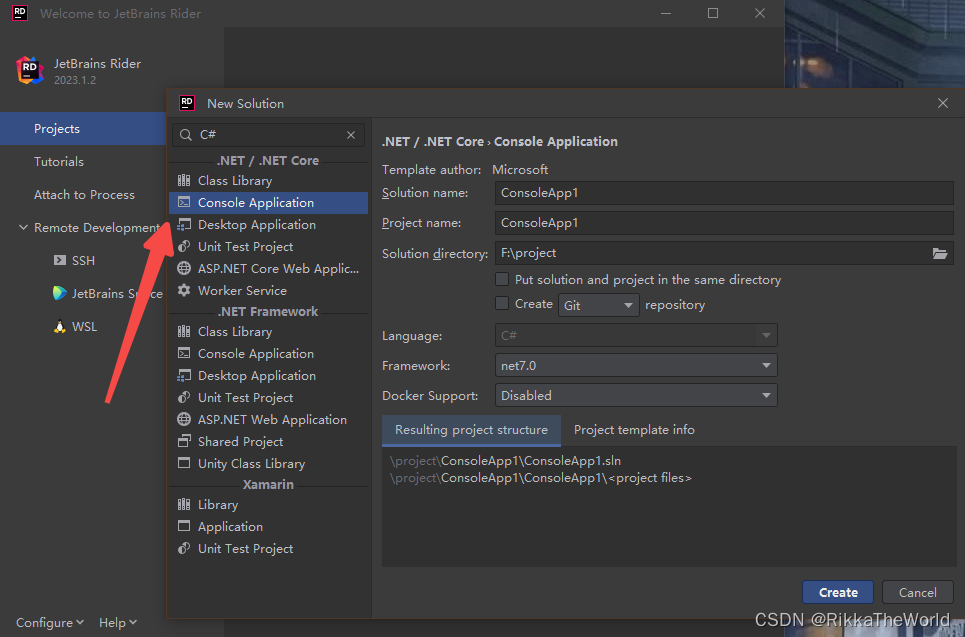Browse for solution directory with folder icon
The image size is (965, 637).
coord(939,253)
